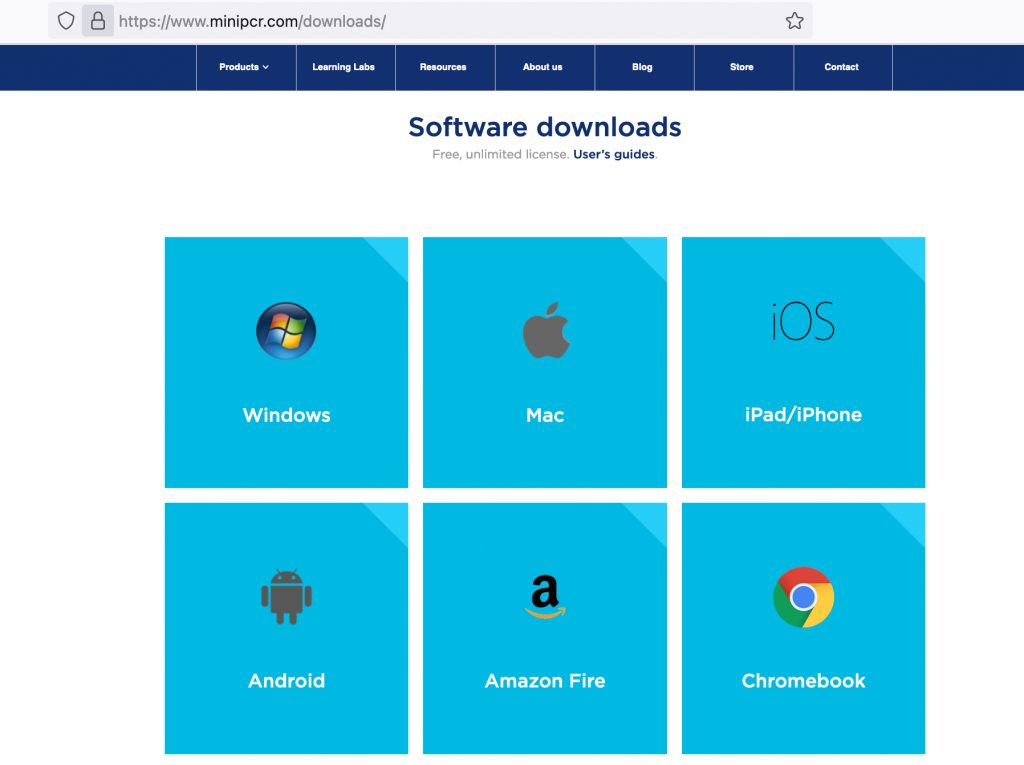This screenshot has width=1024, height=765.
Task: Open the Resources menu item
Action: 443,67
